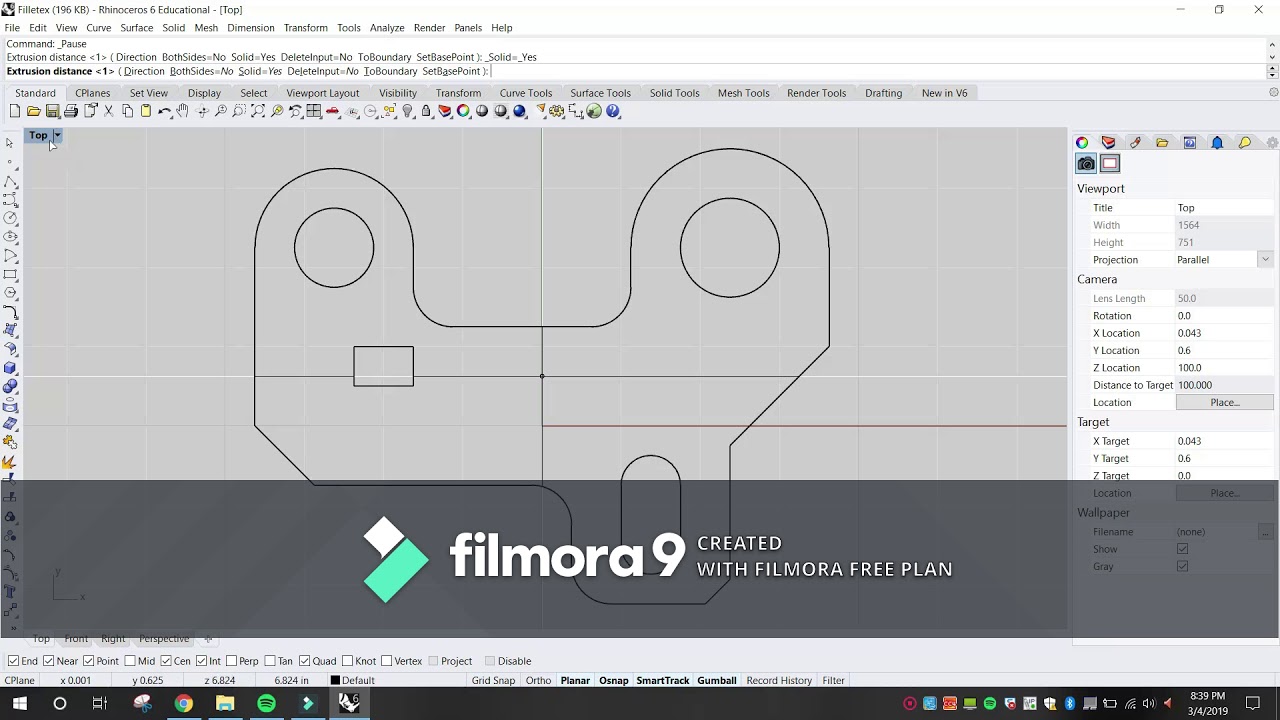Open the Display monitor panel icon

click(1190, 143)
